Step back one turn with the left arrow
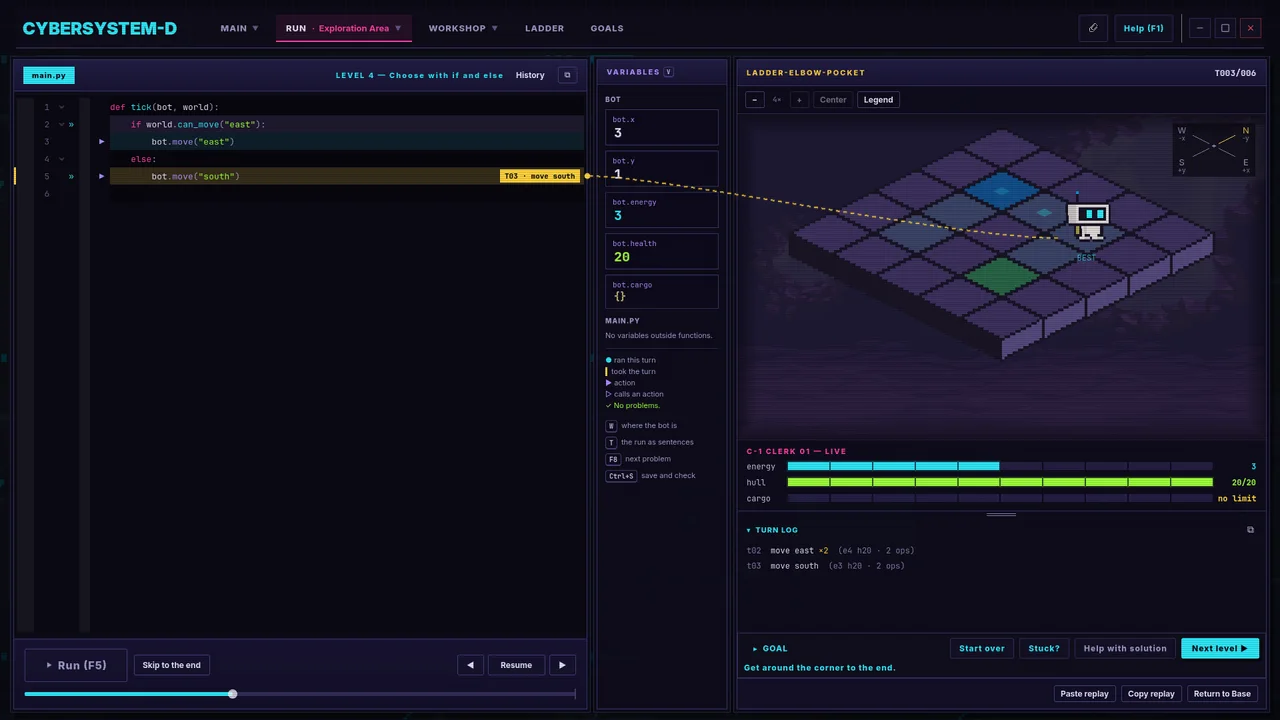The height and width of the screenshot is (720, 1280). pos(470,665)
